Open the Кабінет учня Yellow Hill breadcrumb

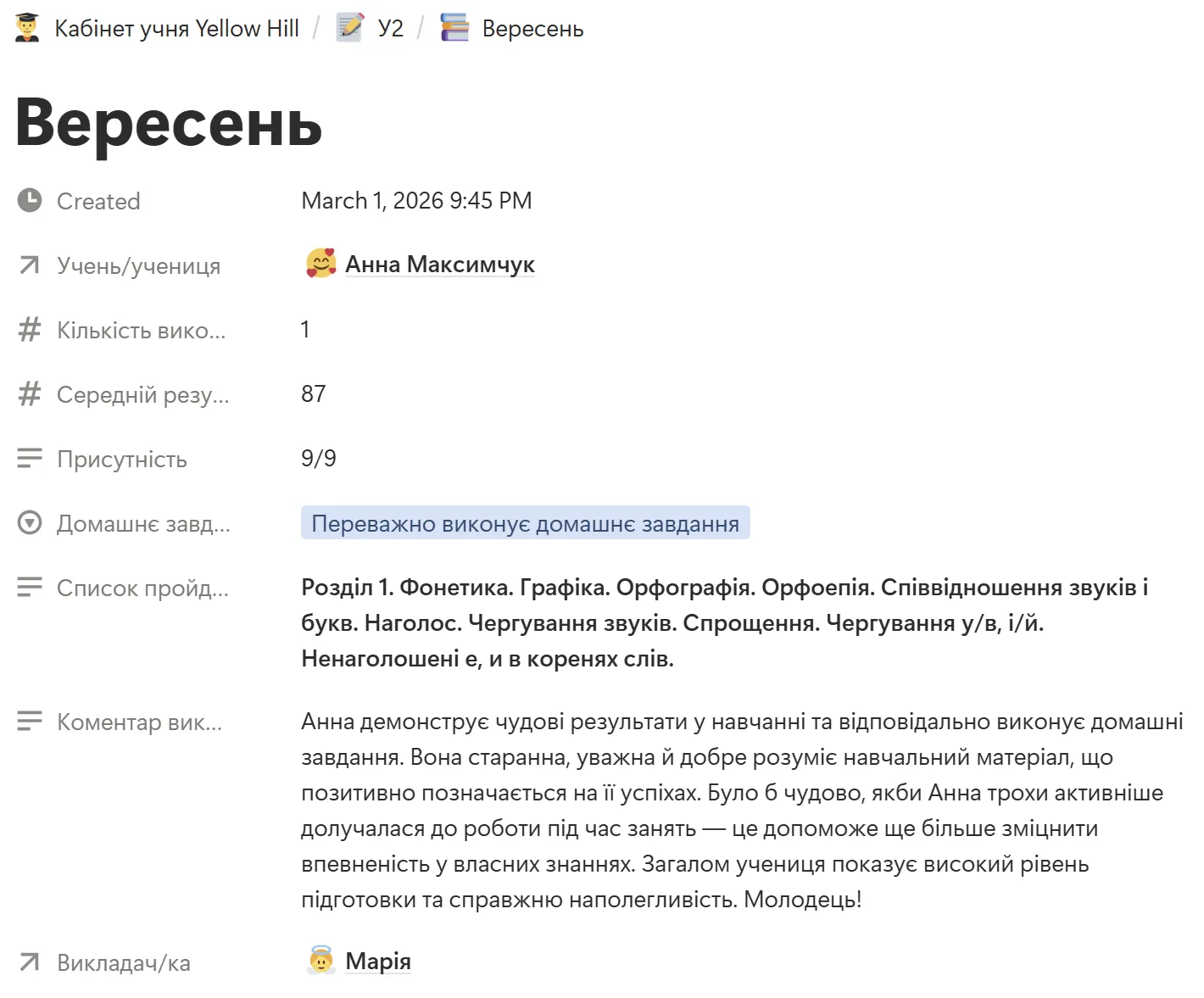[x=176, y=29]
